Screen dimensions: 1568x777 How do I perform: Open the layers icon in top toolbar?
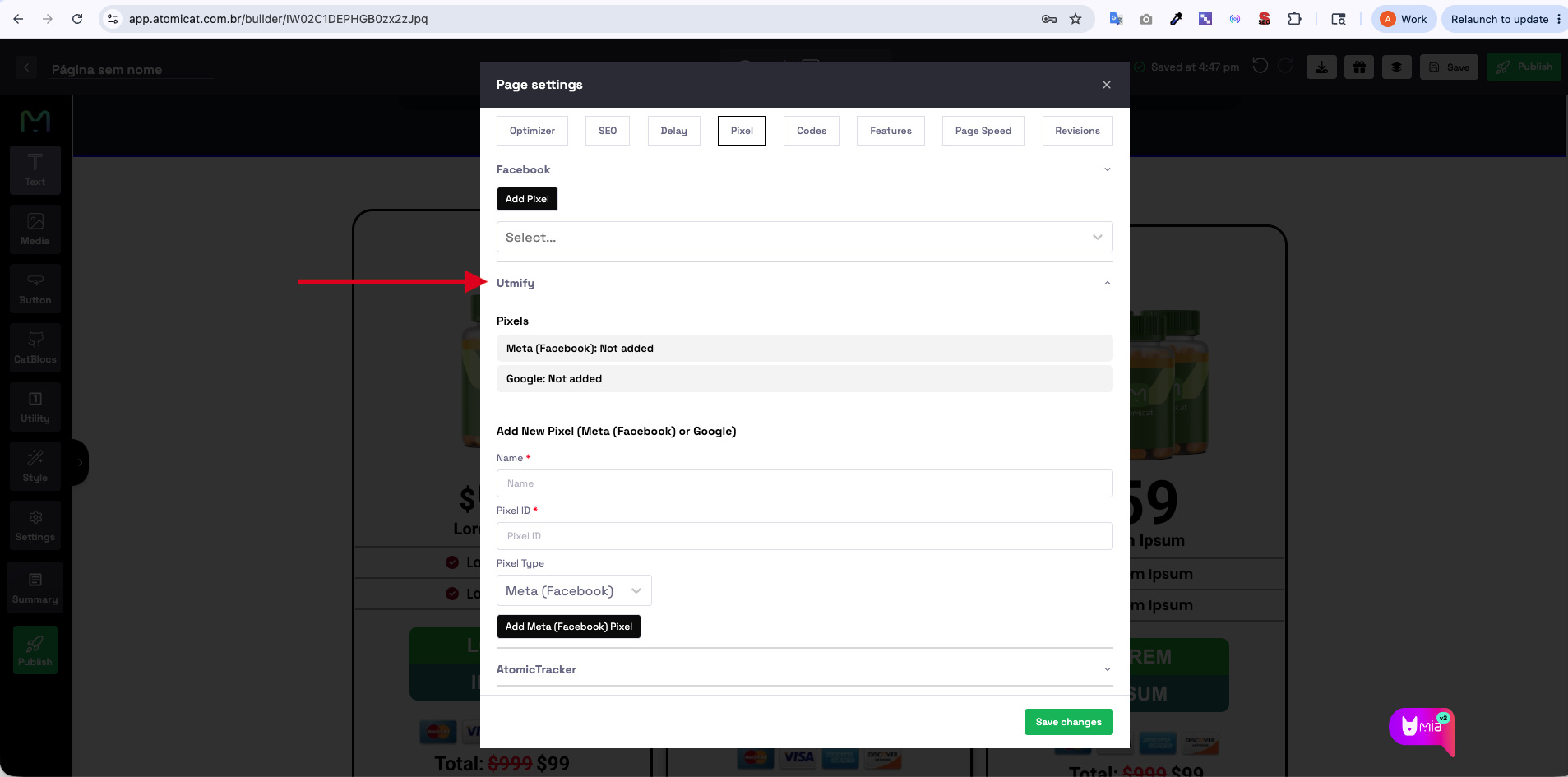1396,67
